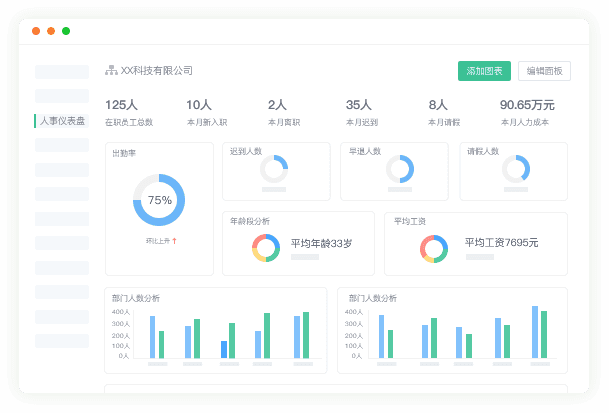The width and height of the screenshot is (609, 413).
Task: Click the red up arrow by 环比上升
Action: pos(174,241)
